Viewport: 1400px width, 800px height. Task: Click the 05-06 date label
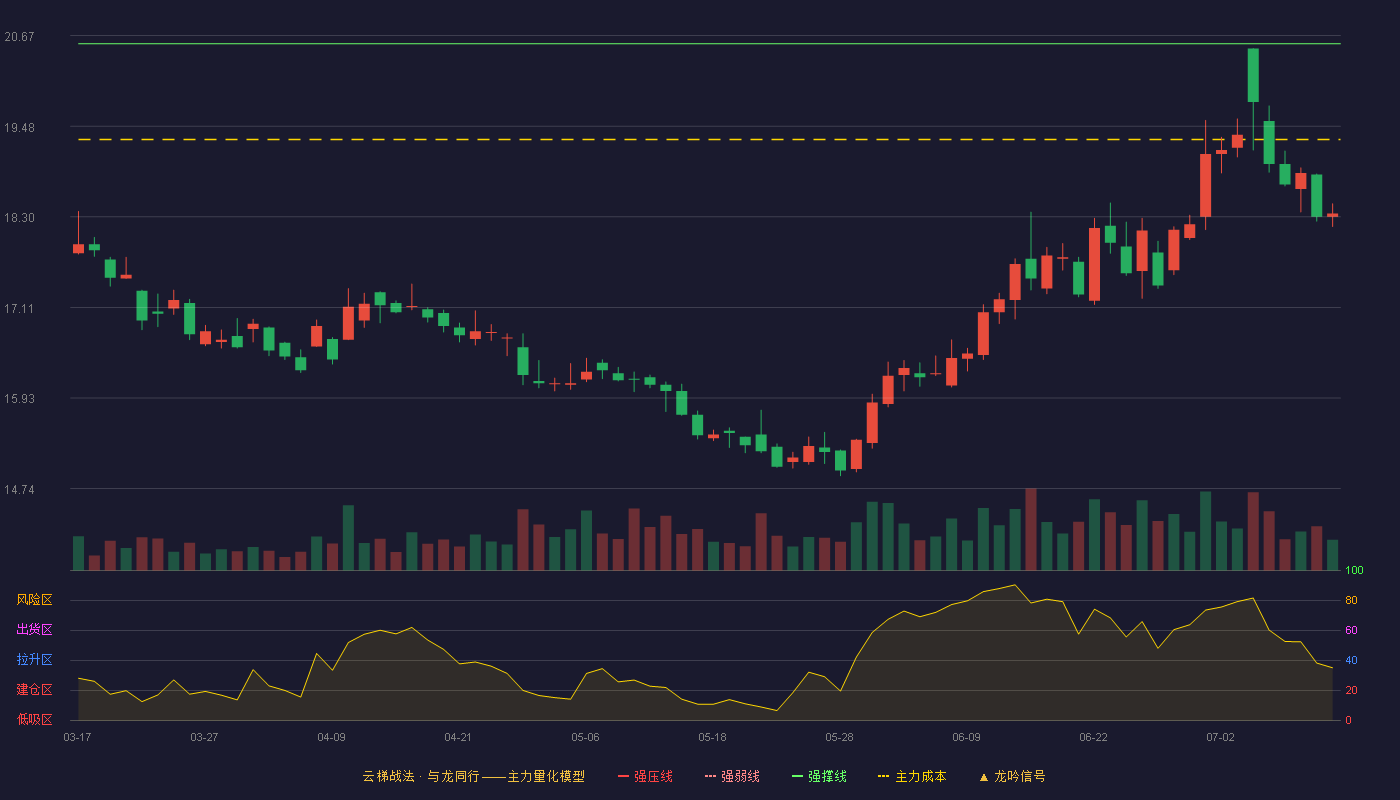click(585, 737)
